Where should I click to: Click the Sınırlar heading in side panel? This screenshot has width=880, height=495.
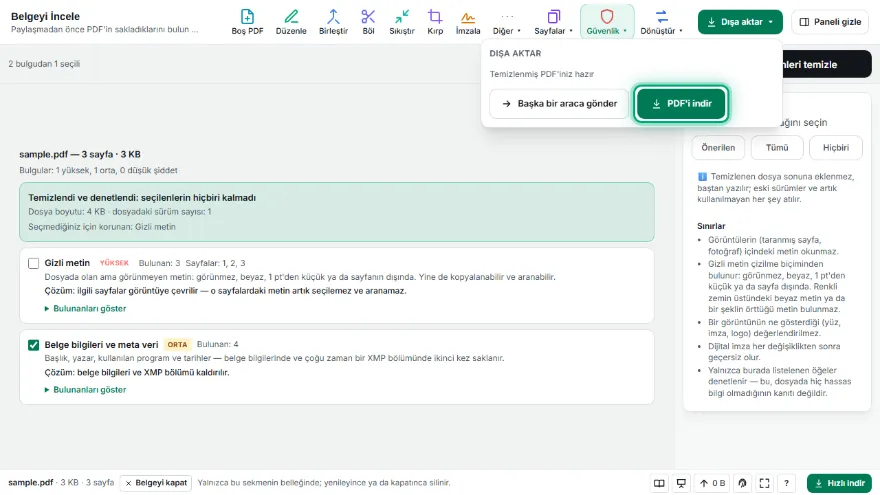(x=711, y=226)
